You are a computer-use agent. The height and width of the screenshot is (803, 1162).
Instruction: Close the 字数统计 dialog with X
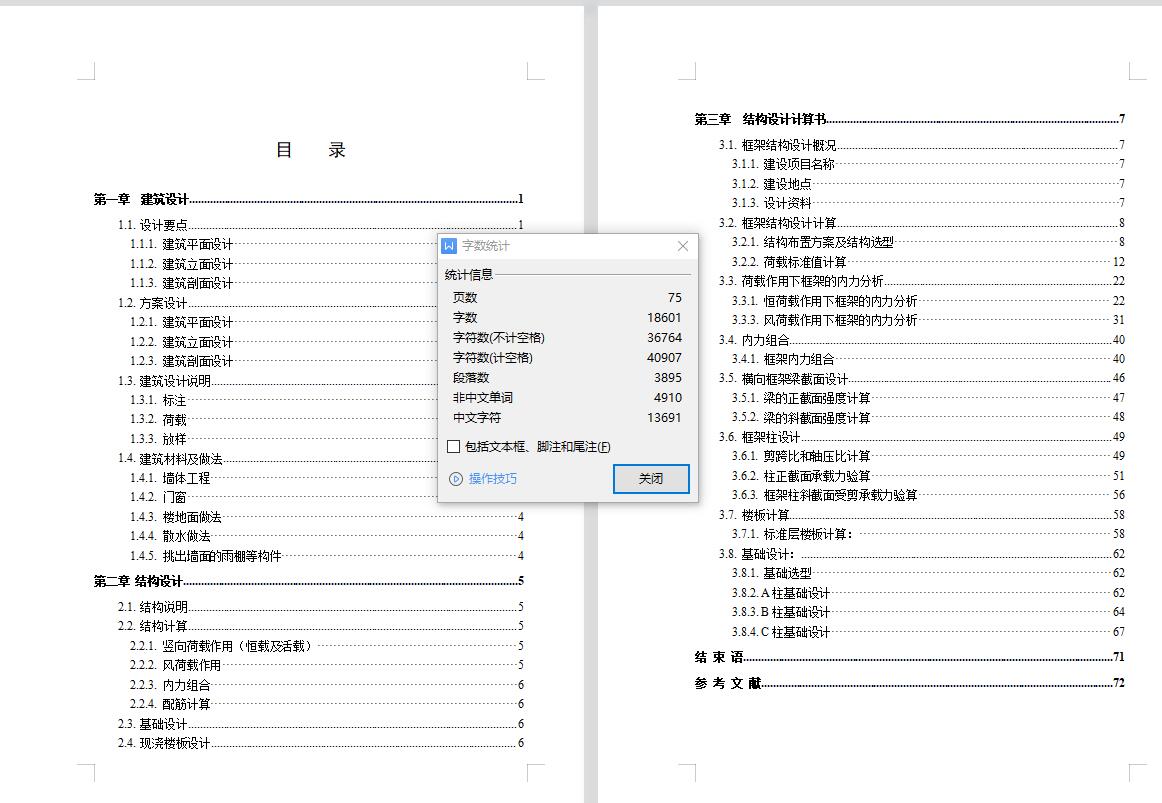pyautogui.click(x=683, y=246)
